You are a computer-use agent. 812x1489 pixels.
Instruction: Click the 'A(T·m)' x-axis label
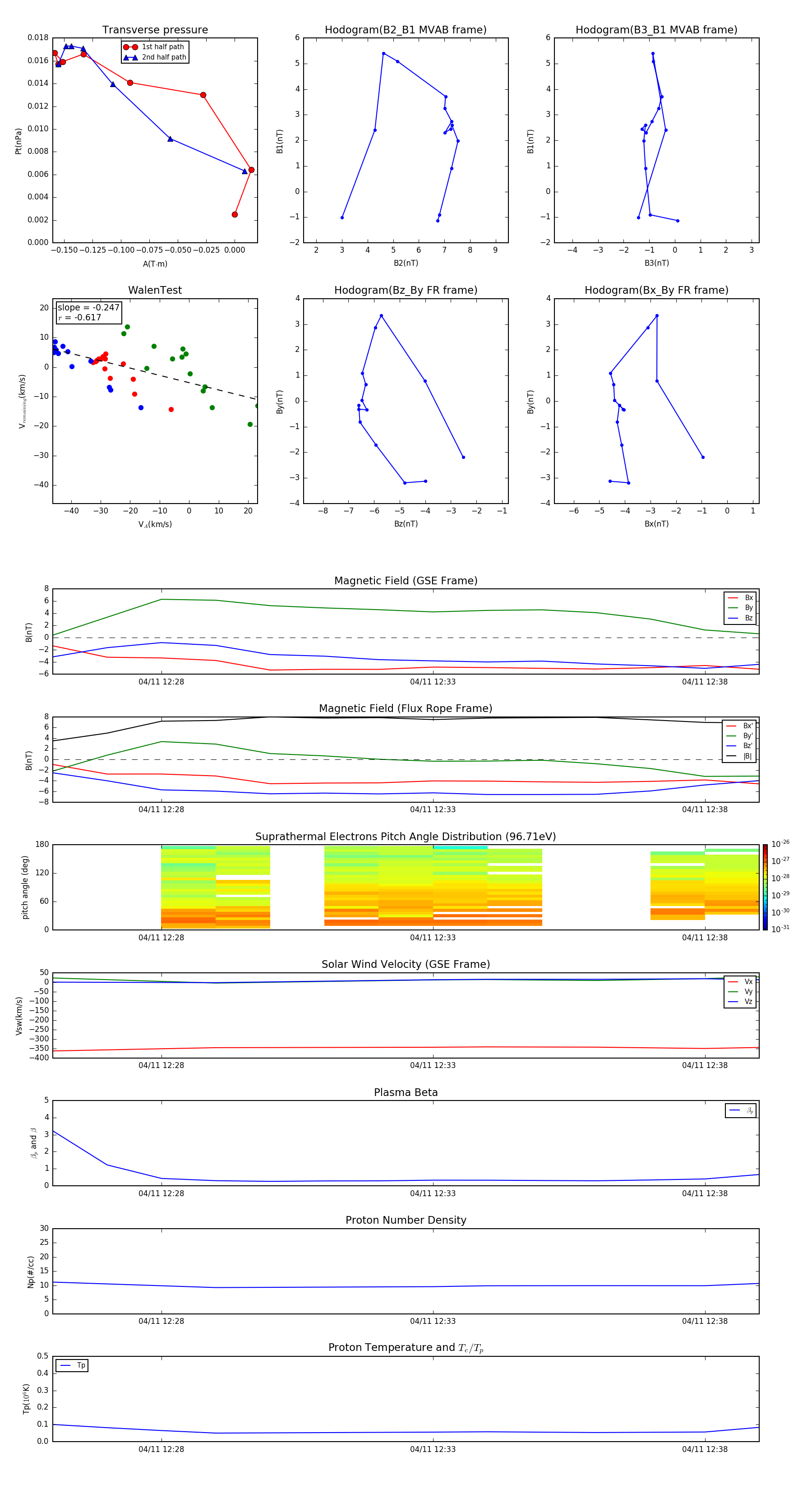155,264
